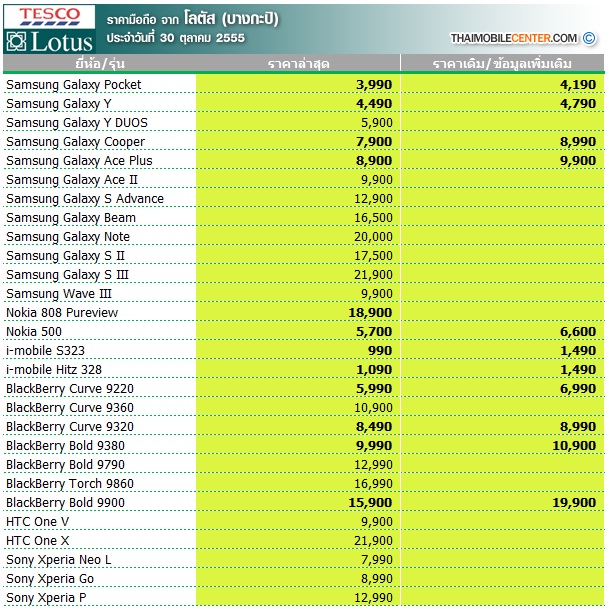Click BlackBerry Bold 9900 model name
The width and height of the screenshot is (609, 610).
(x=65, y=503)
